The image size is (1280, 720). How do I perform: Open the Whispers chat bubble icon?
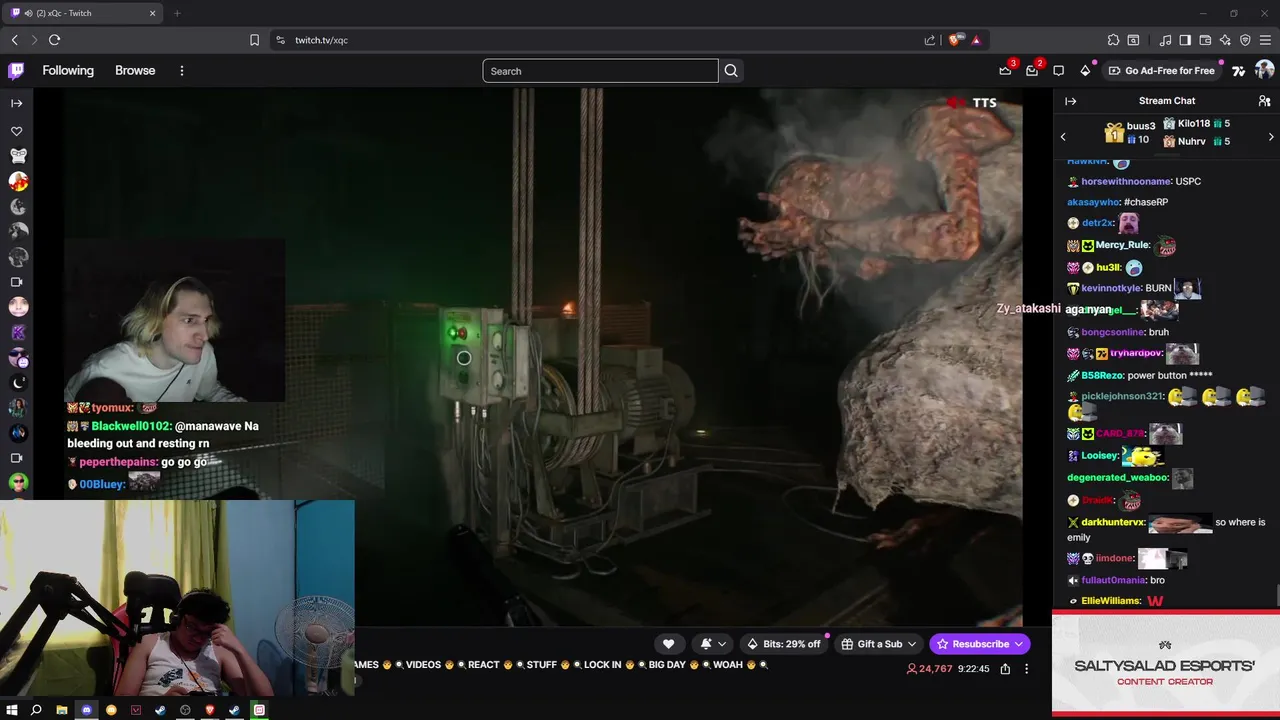pyautogui.click(x=1058, y=71)
